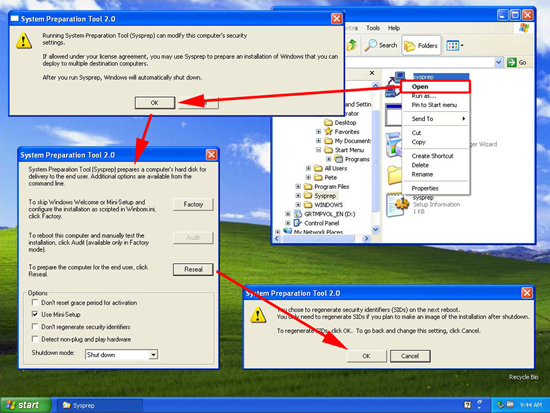Expand the Program Files tree node

click(298, 186)
